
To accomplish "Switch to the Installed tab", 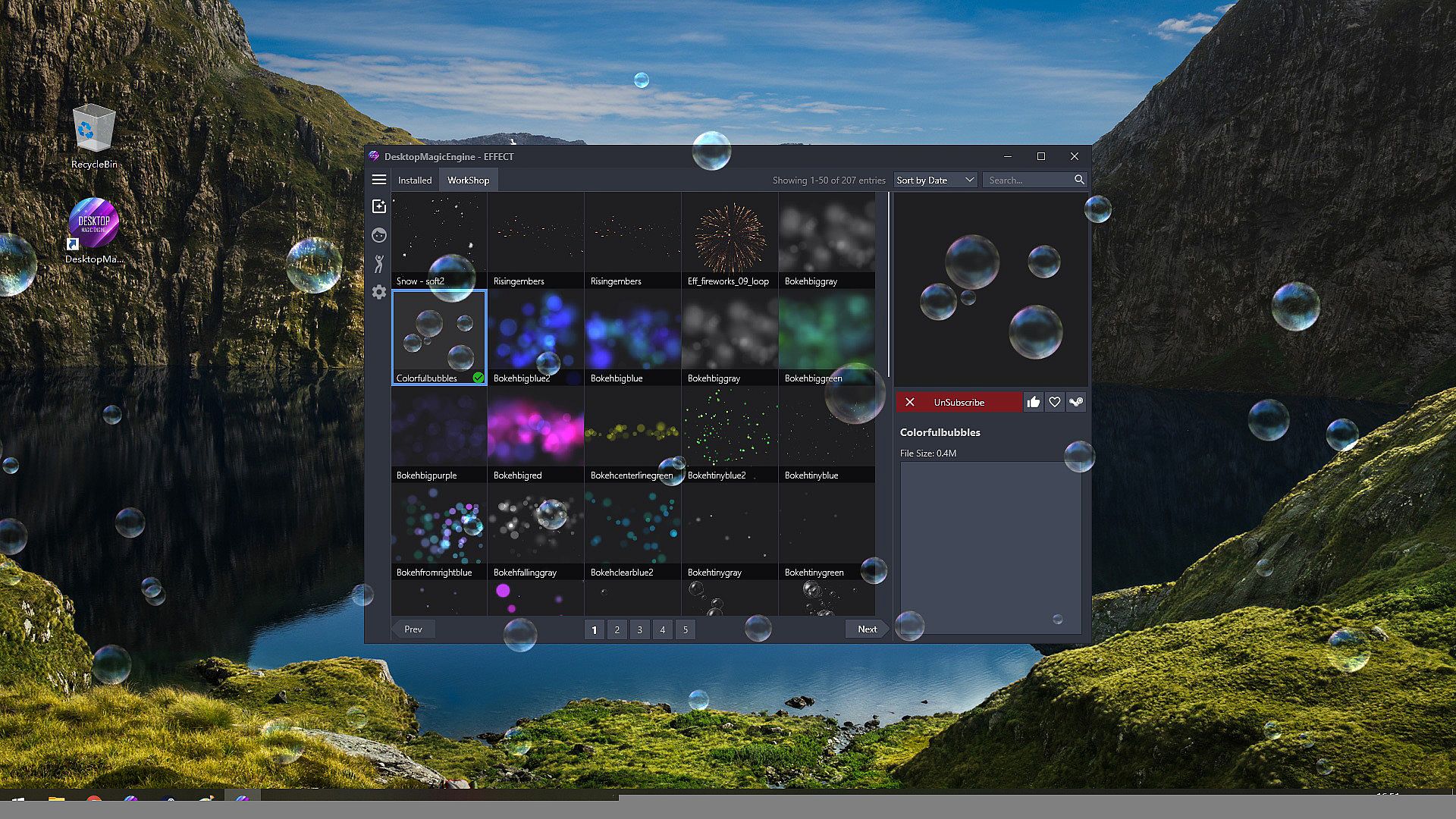I will tap(415, 180).
